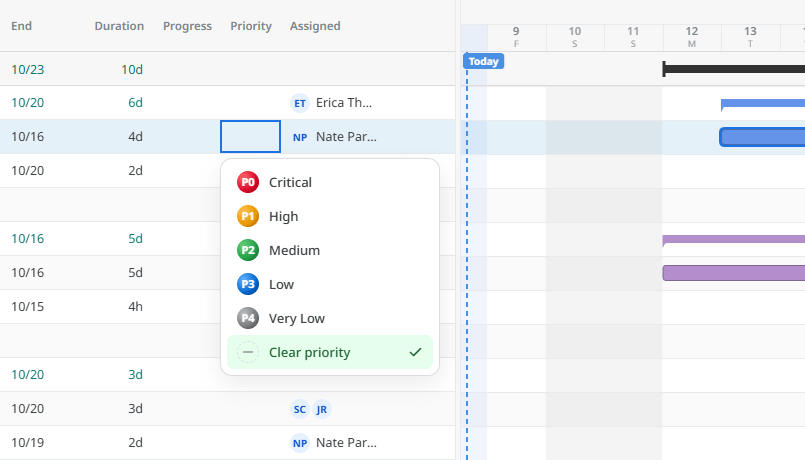Select the P4 Very Low priority icon
Screen dimensions: 805x460
pos(247,318)
